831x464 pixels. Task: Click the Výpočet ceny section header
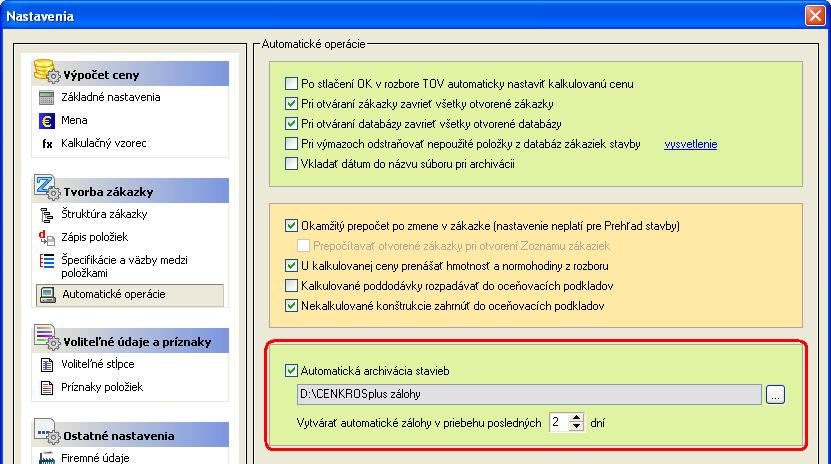(130, 74)
